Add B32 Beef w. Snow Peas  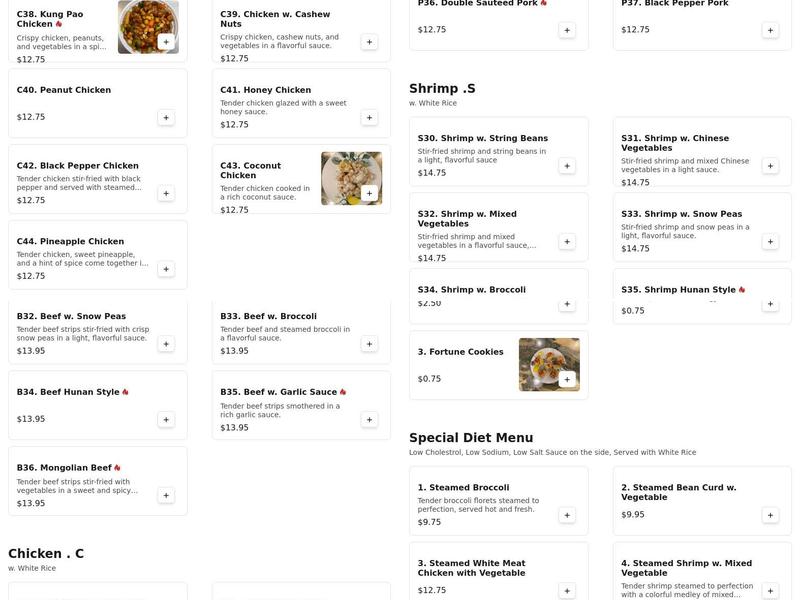tap(166, 344)
